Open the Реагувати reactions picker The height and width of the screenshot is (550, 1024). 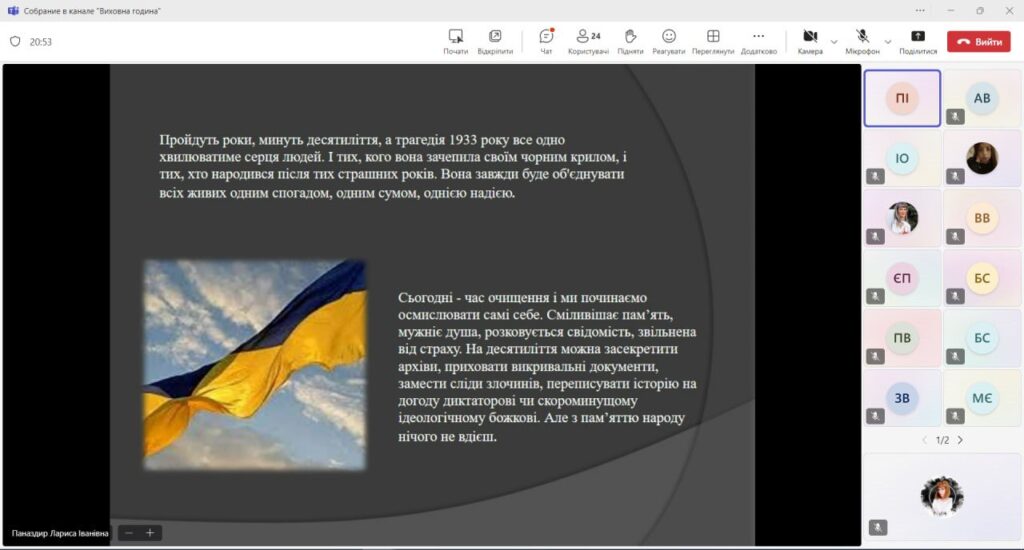(669, 40)
